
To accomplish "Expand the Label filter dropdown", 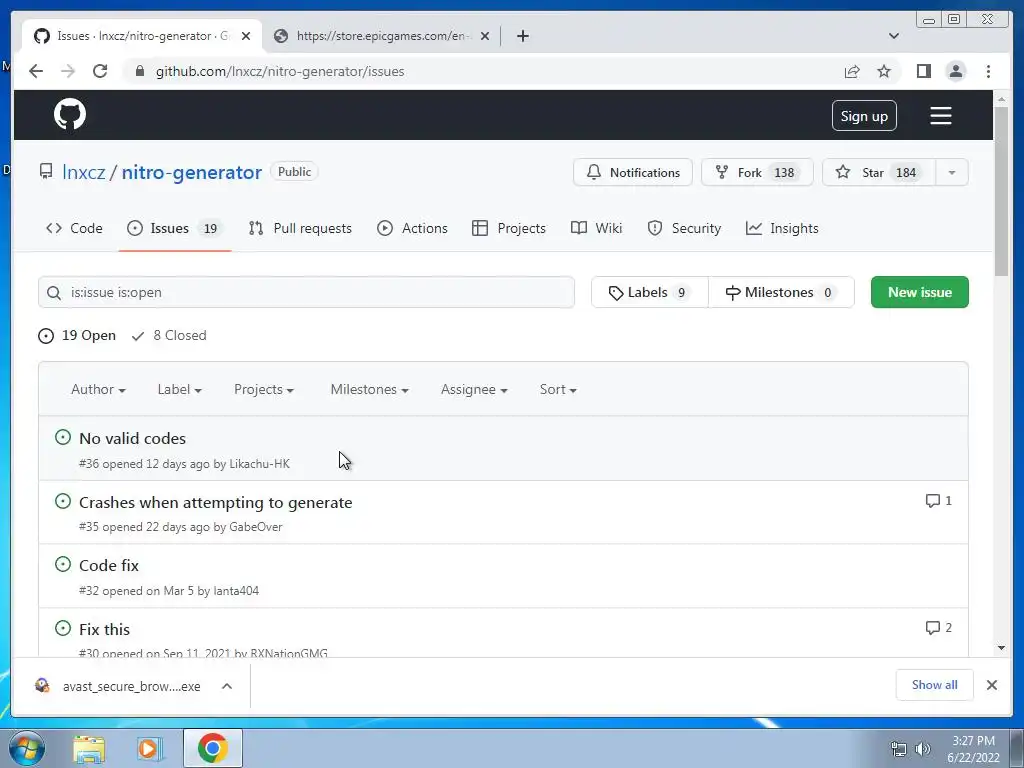I will point(180,389).
